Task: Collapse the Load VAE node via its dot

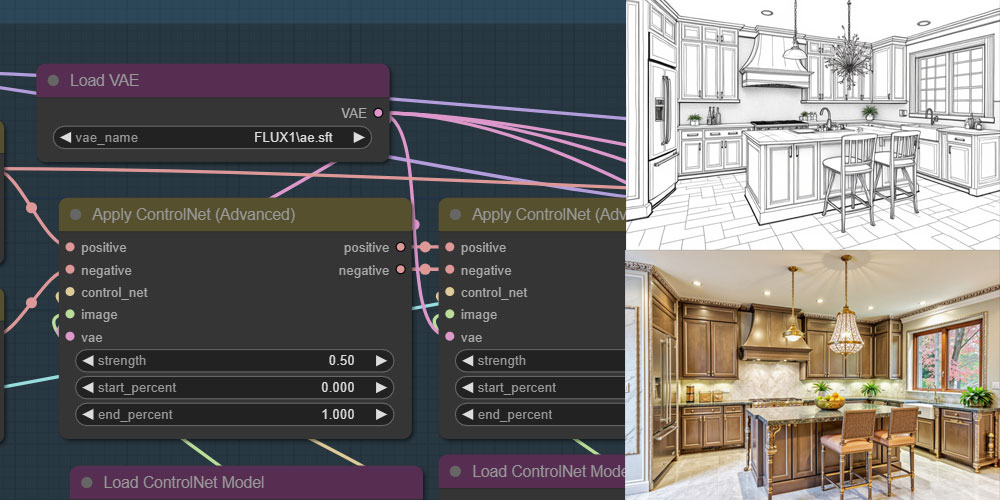Action: [x=54, y=80]
